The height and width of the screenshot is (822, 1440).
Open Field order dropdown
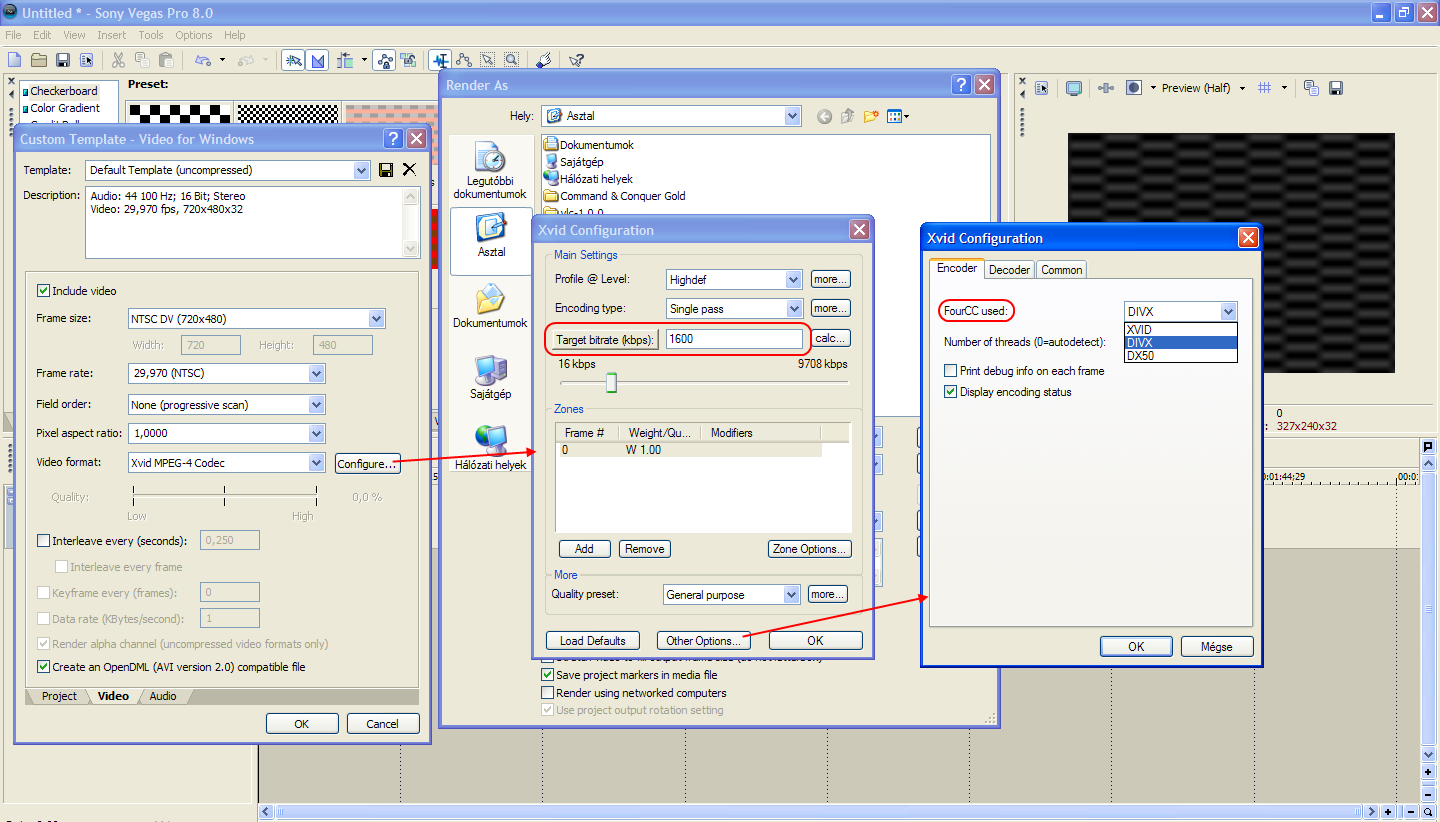[317, 405]
